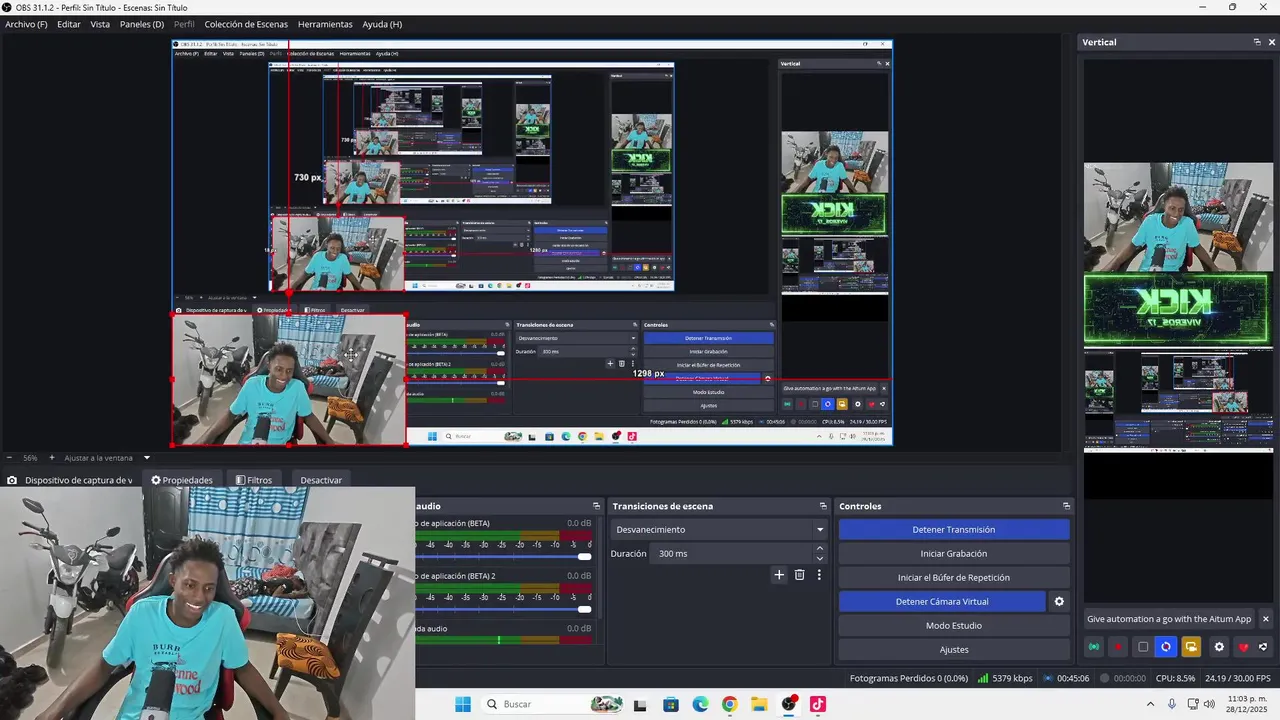Click Desactivar source button
Viewport: 1280px width, 720px height.
coord(321,480)
